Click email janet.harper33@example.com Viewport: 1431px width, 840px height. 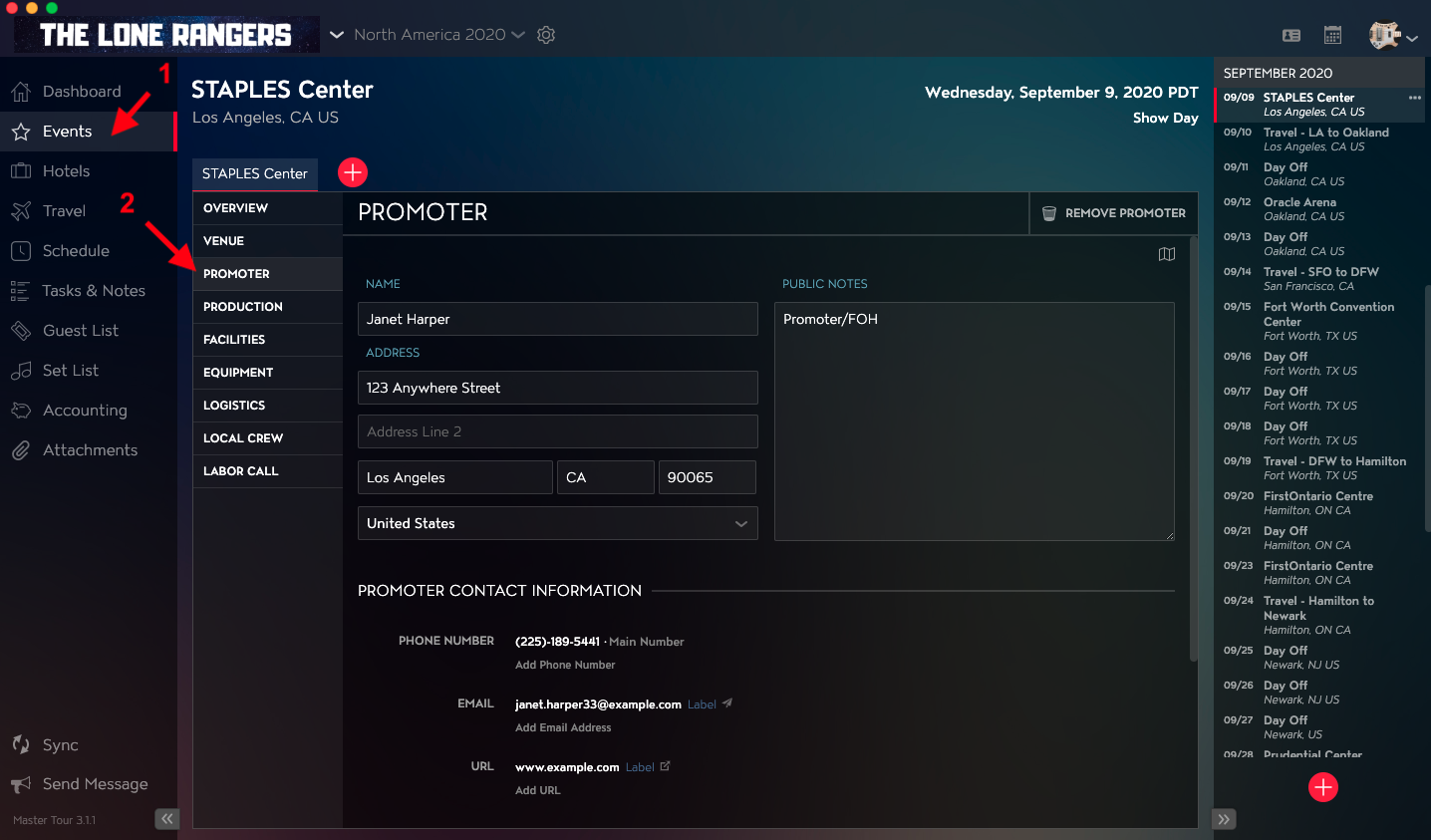coord(598,704)
